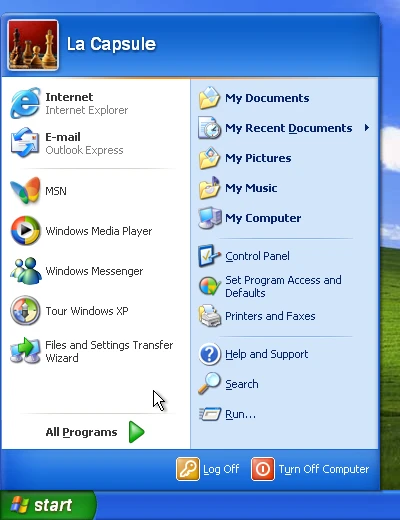Click the Log Off text button
Image resolution: width=400 pixels, height=520 pixels.
[221, 469]
